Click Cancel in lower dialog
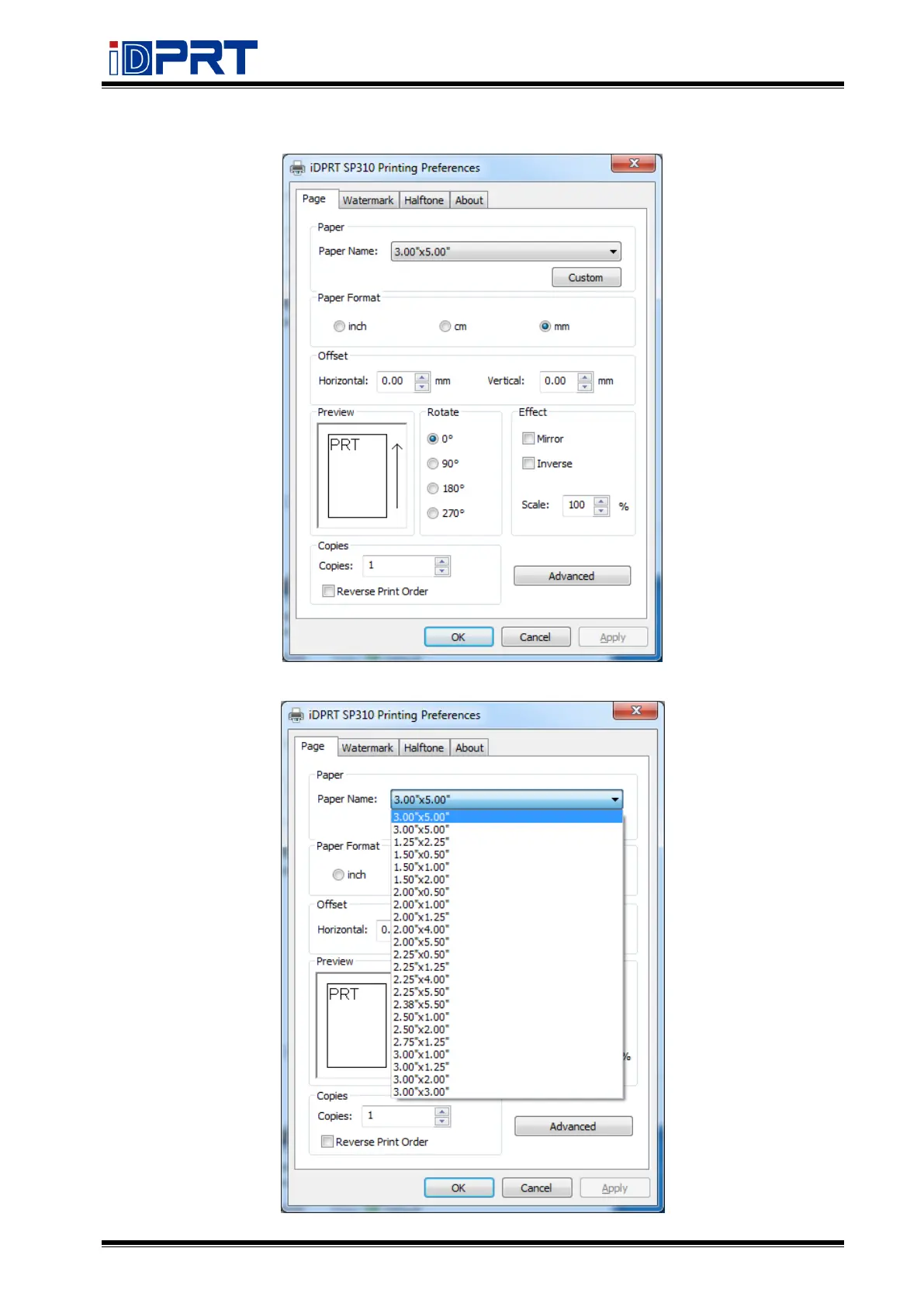 click(536, 1188)
